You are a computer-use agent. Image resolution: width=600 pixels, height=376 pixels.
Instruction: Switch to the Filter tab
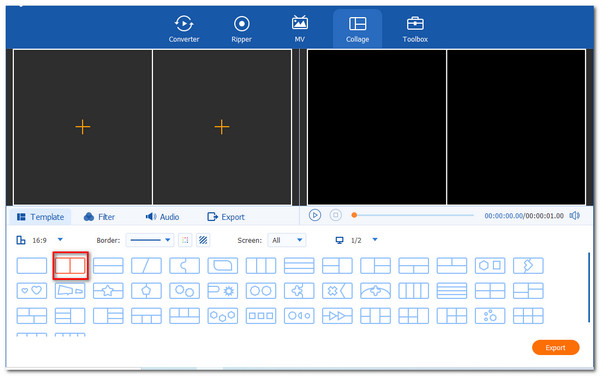tap(99, 217)
